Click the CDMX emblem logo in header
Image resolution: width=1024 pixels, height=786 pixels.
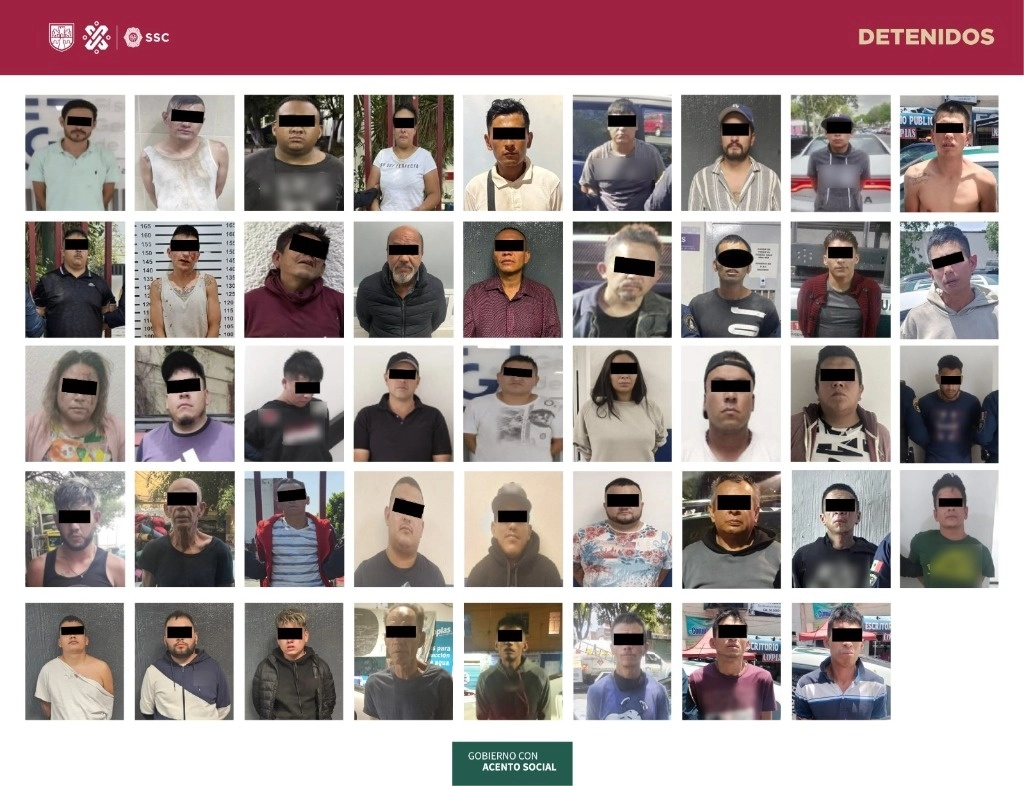coord(97,37)
